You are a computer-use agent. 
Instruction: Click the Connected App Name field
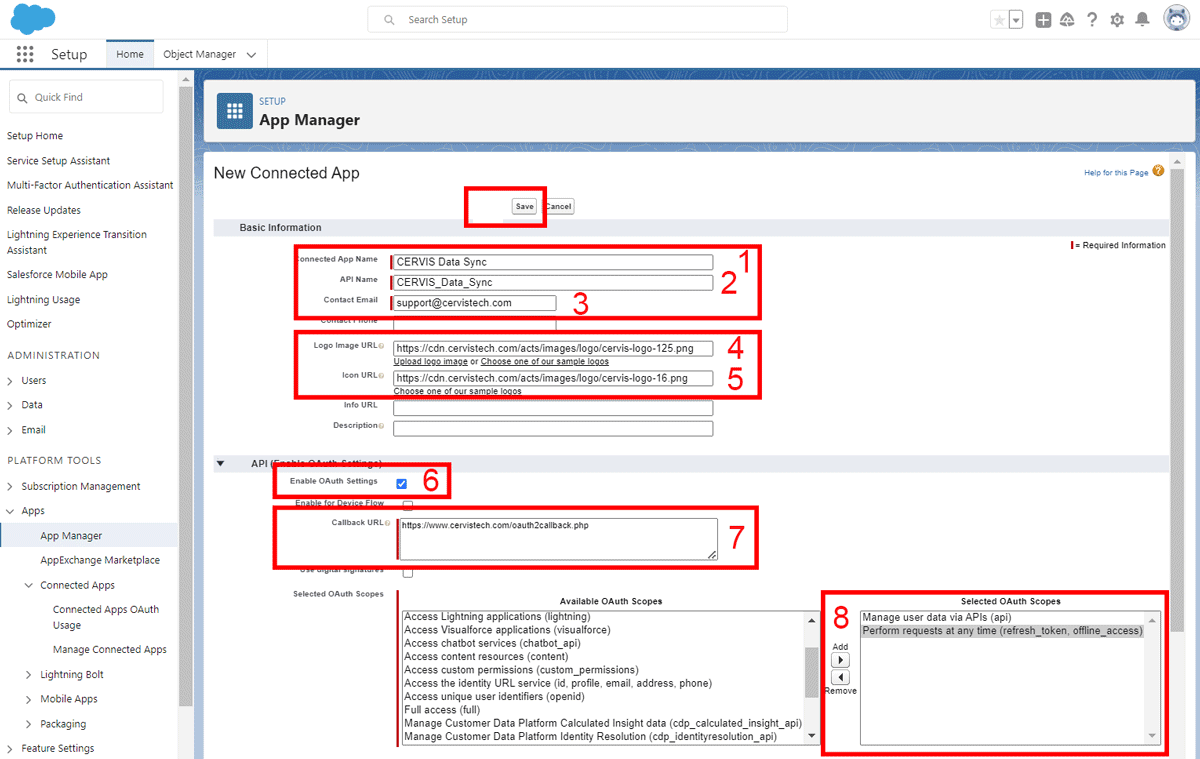pyautogui.click(x=553, y=262)
